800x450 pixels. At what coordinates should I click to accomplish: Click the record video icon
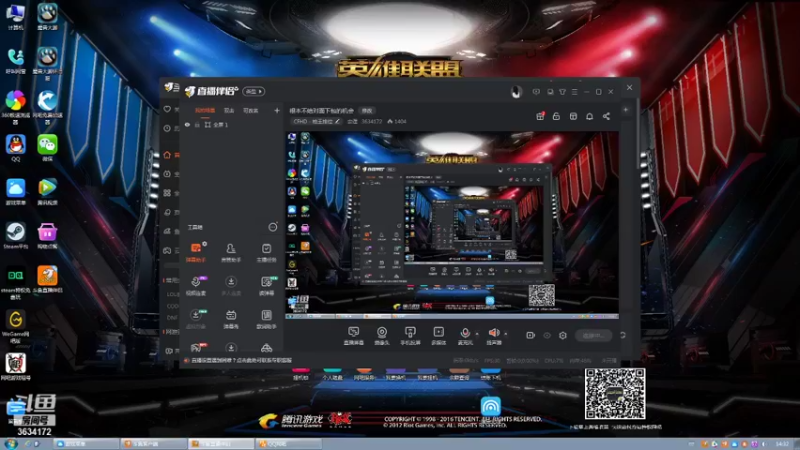pos(531,335)
